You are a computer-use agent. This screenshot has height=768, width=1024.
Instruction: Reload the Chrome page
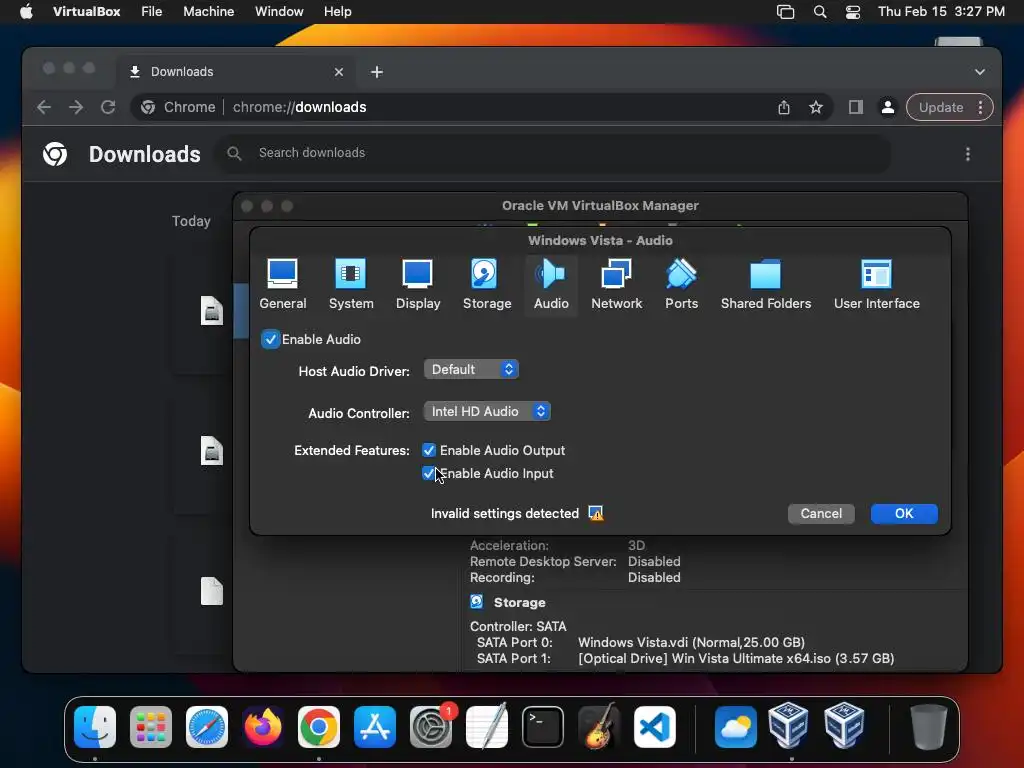pyautogui.click(x=108, y=107)
